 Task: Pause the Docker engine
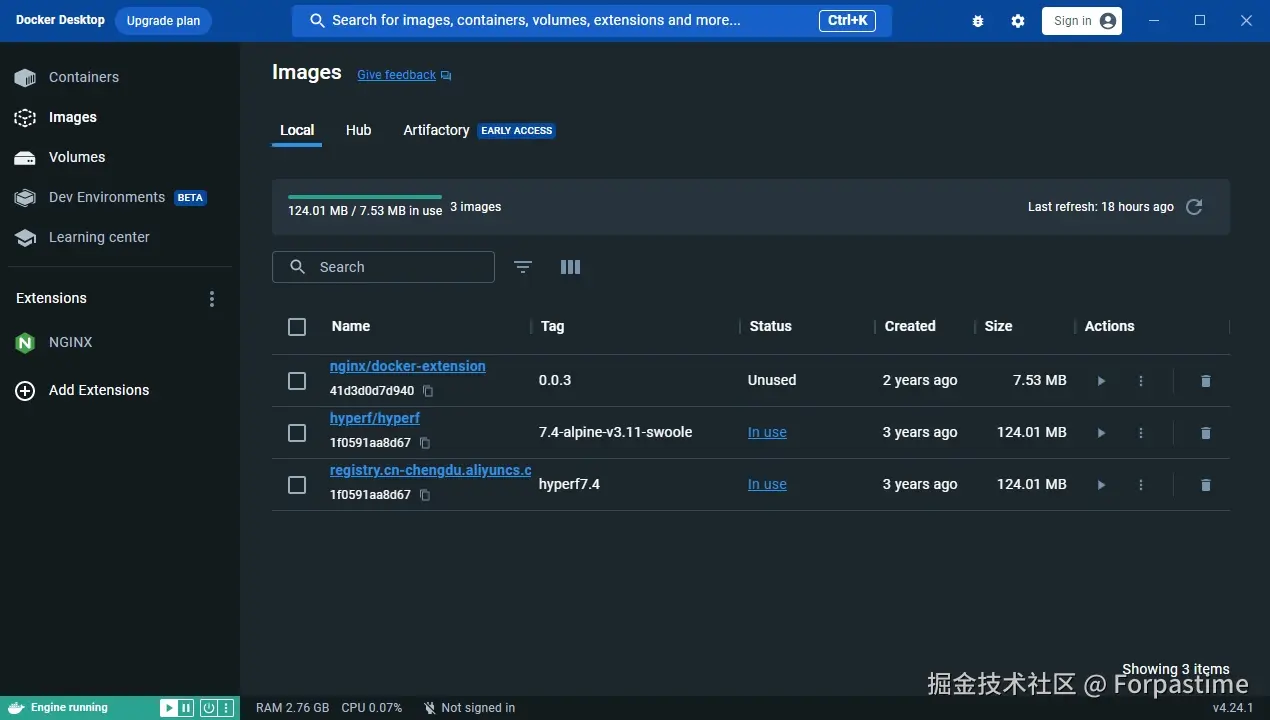[x=186, y=708]
